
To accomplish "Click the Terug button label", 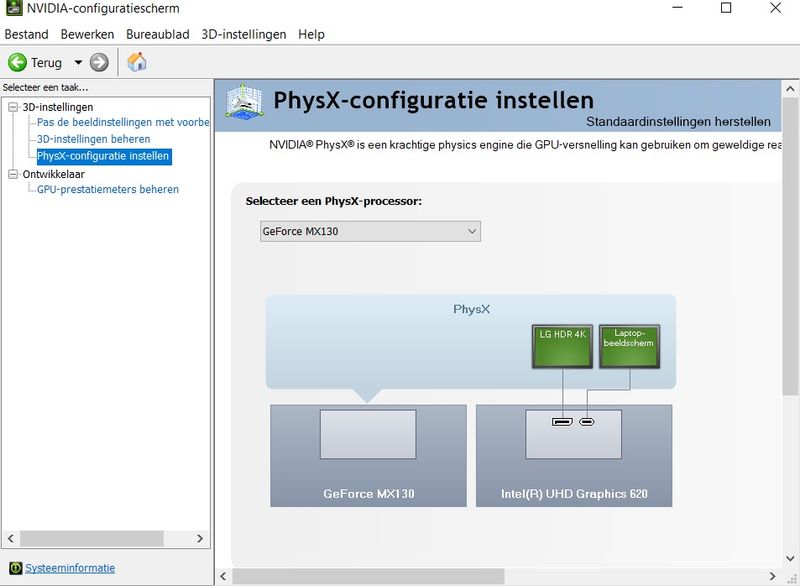I will [46, 63].
